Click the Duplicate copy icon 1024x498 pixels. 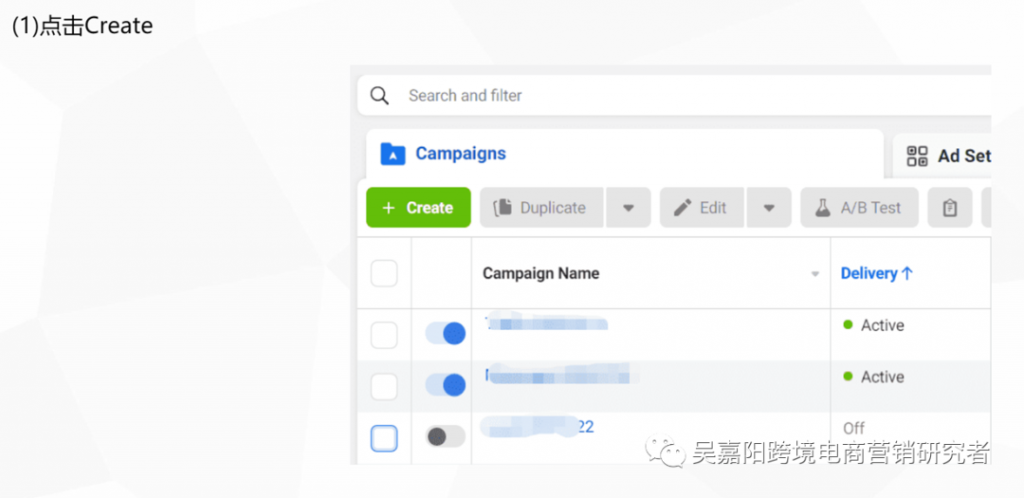pos(502,208)
